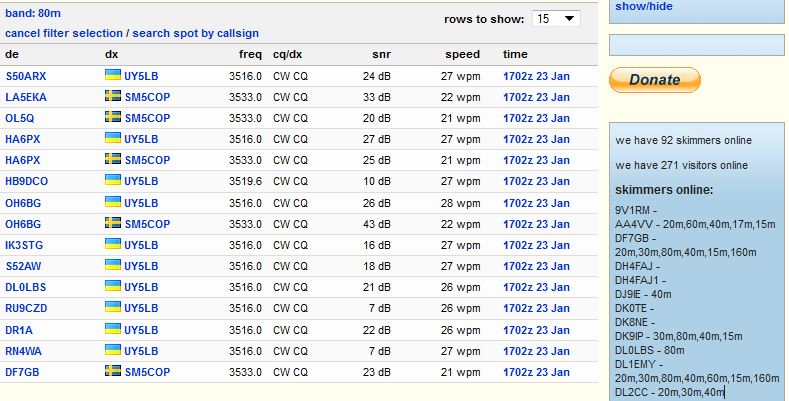Click the time link in the DL0LBS row
The height and width of the screenshot is (401, 789).
point(536,287)
